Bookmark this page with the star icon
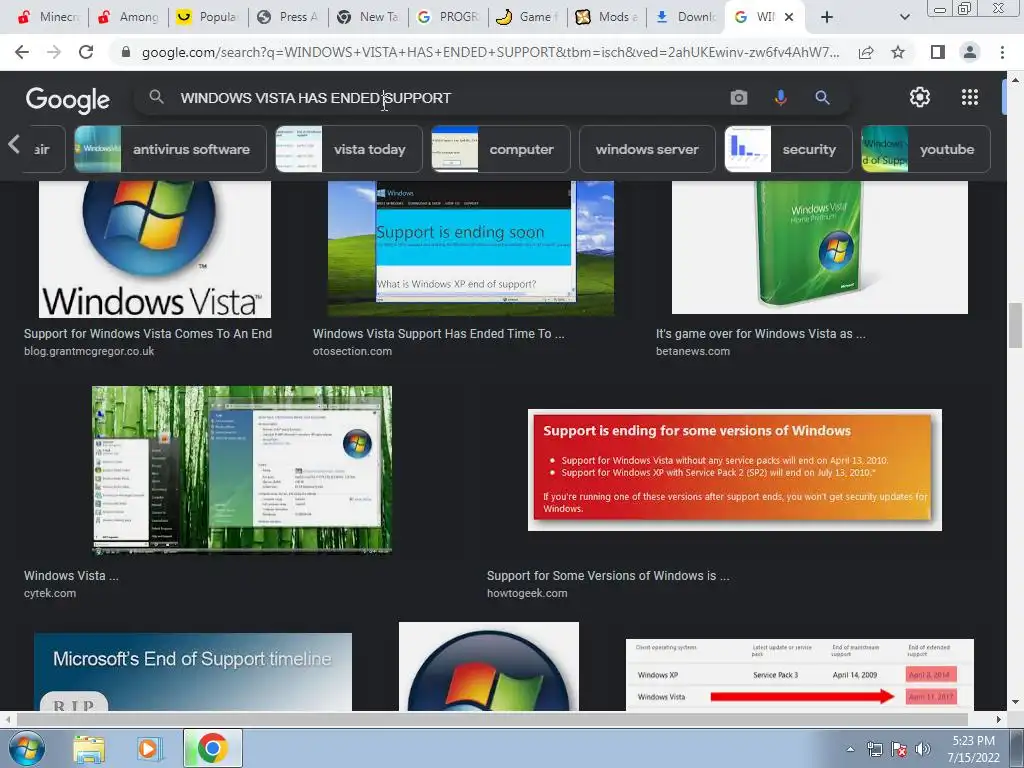This screenshot has height=768, width=1024. coord(898,52)
